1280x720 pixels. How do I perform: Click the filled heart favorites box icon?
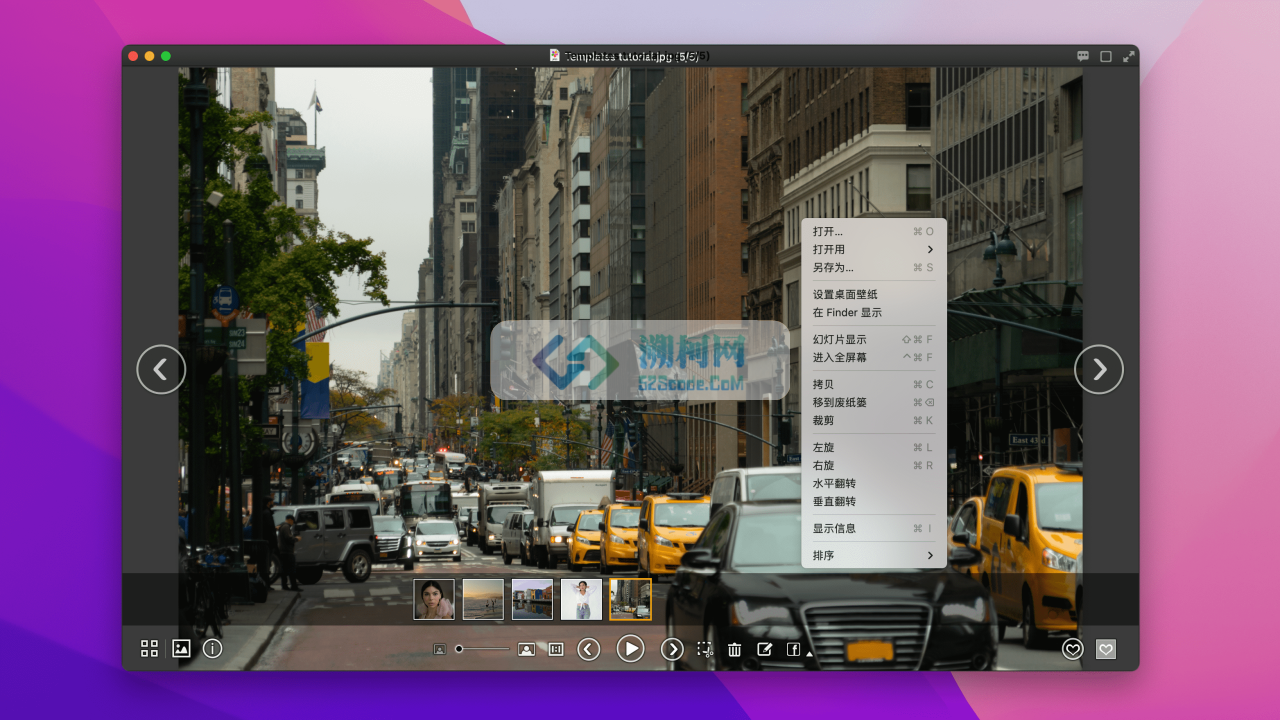pyautogui.click(x=1105, y=649)
